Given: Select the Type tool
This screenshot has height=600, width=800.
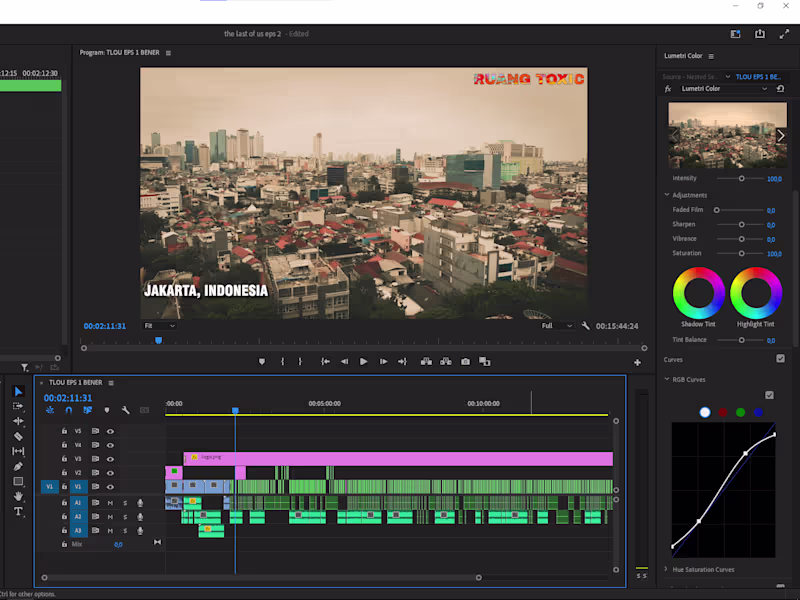Looking at the screenshot, I should 18,511.
